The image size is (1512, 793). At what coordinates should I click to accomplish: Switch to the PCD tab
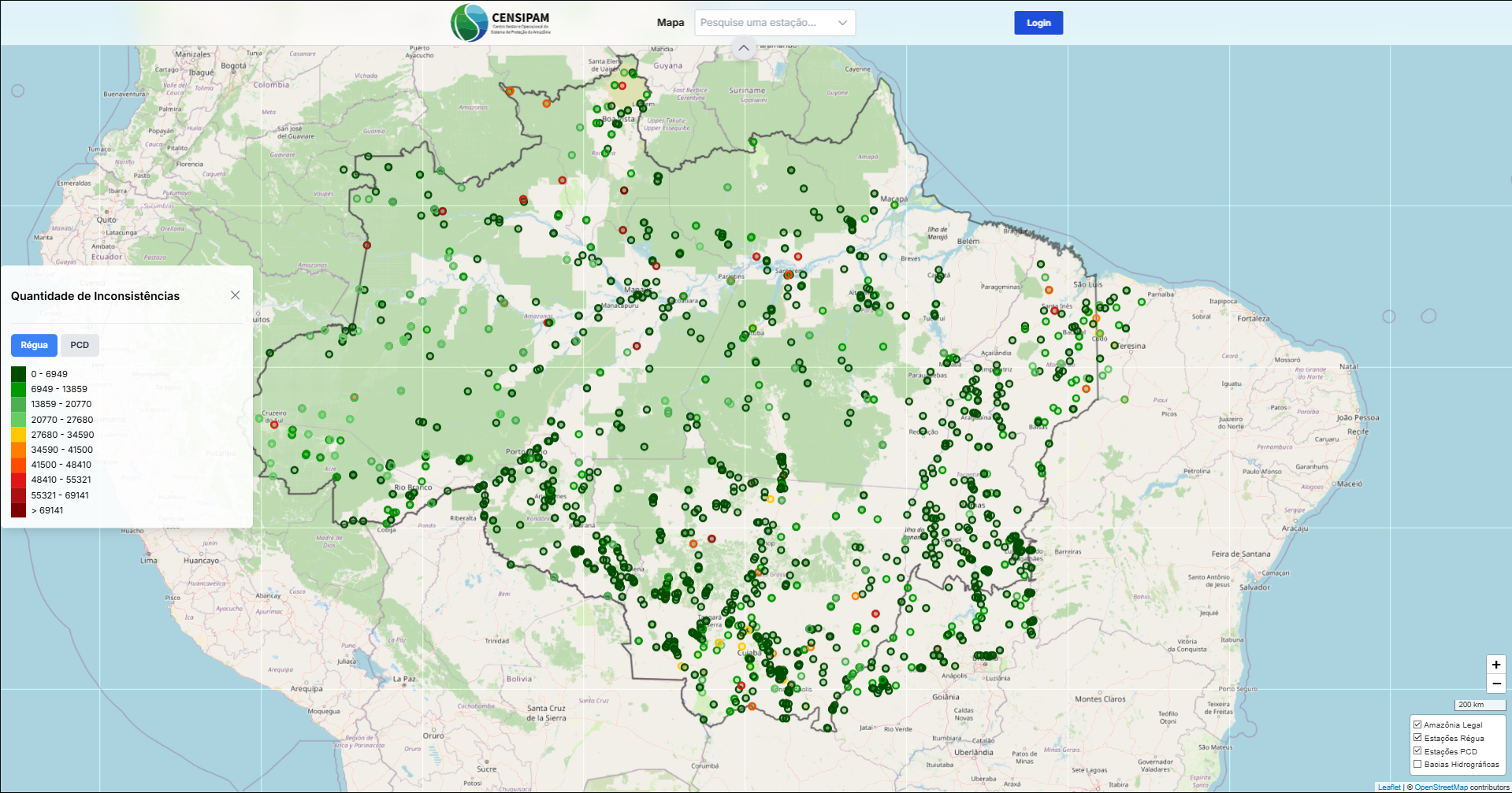tap(80, 345)
